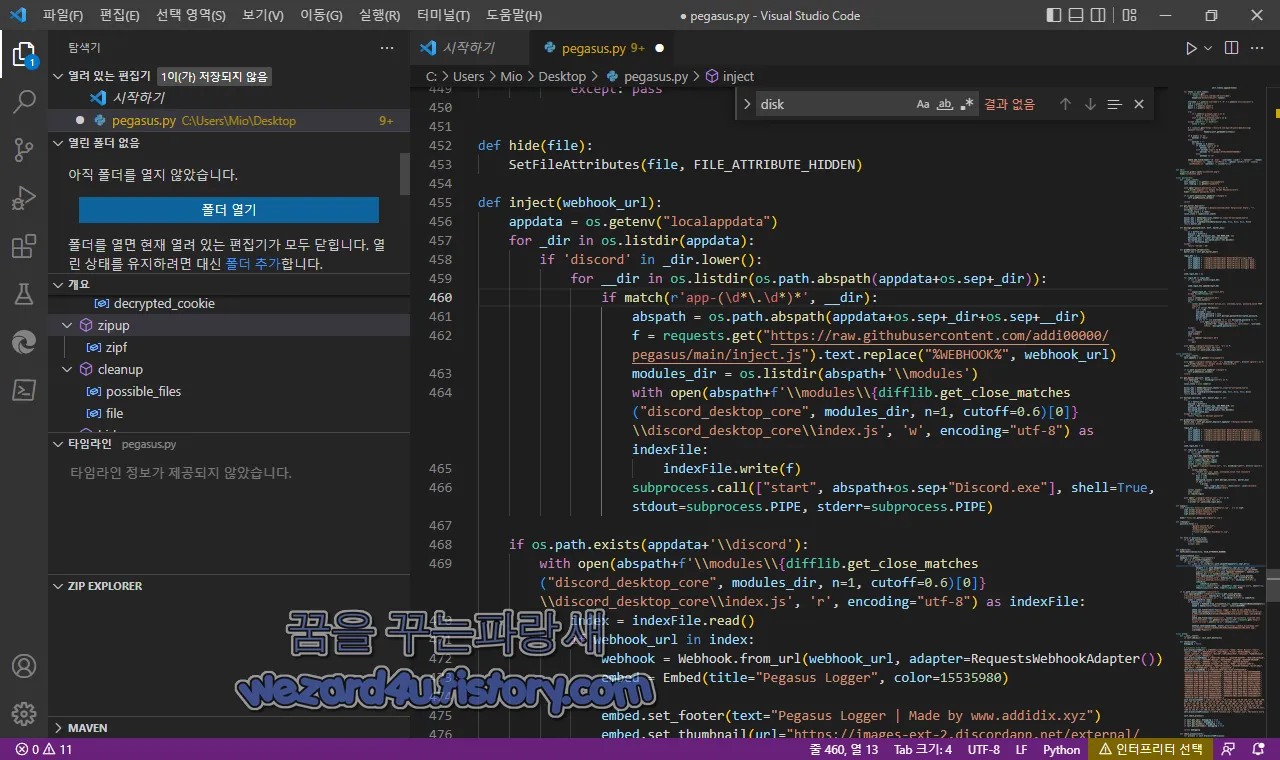Toggle Match Whole Word in the find widget
The image size is (1280, 760).
pyautogui.click(x=945, y=104)
